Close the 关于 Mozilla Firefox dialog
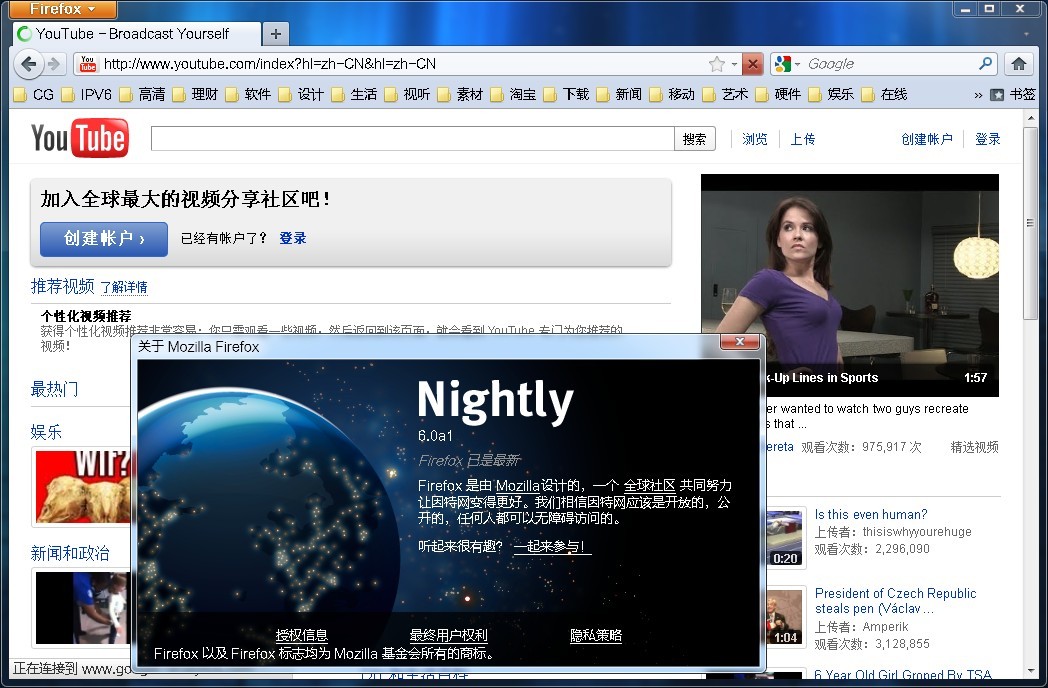This screenshot has width=1048, height=688. 740,342
